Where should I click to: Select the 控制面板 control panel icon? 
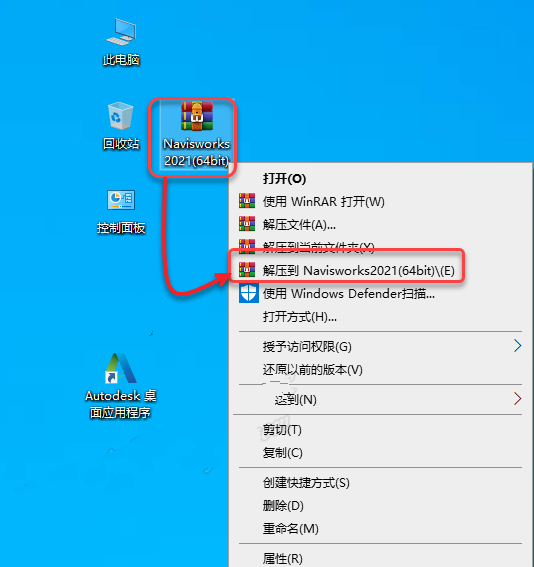(121, 212)
